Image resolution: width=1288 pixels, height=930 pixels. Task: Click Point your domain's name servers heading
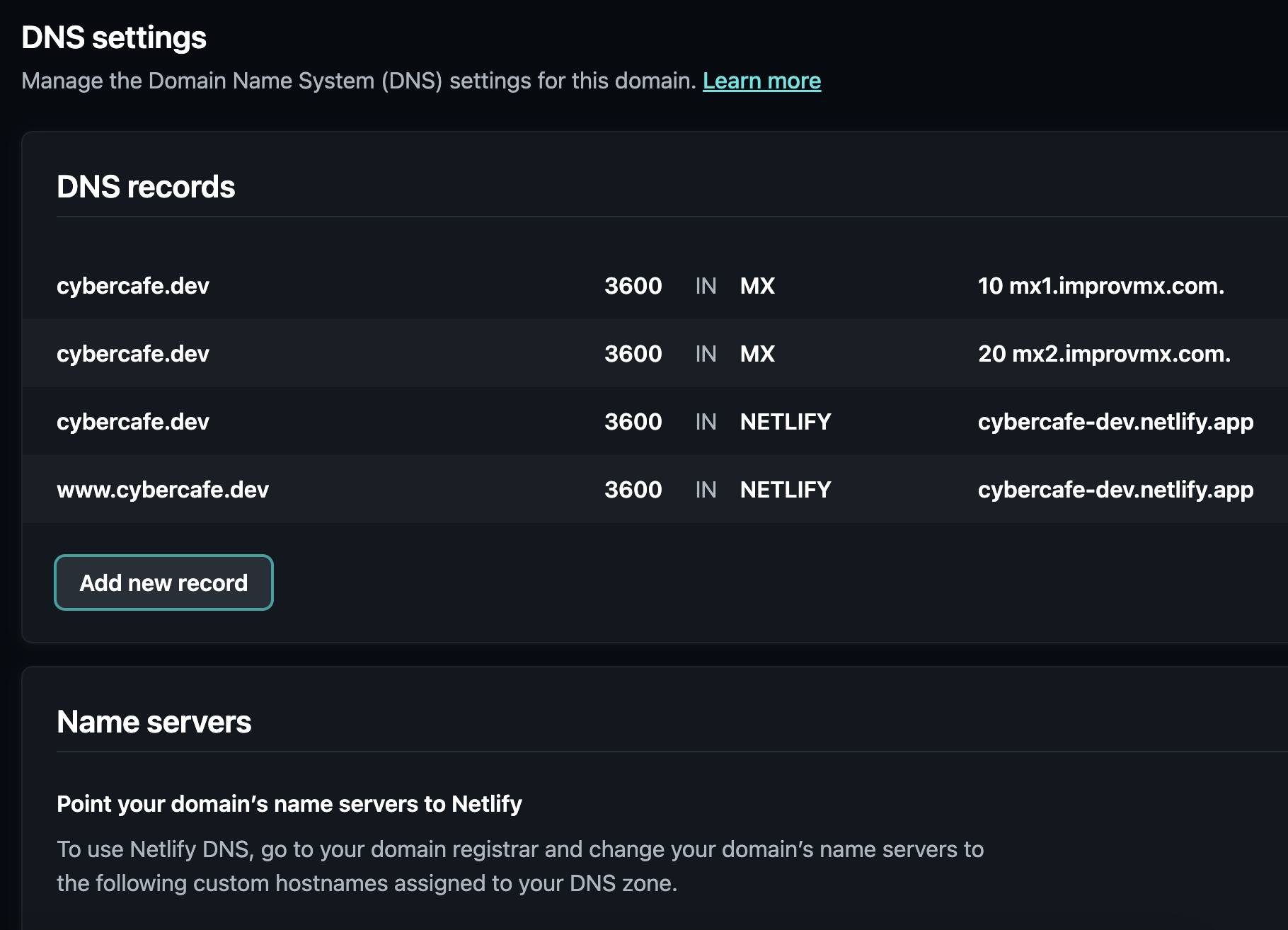pyautogui.click(x=289, y=804)
